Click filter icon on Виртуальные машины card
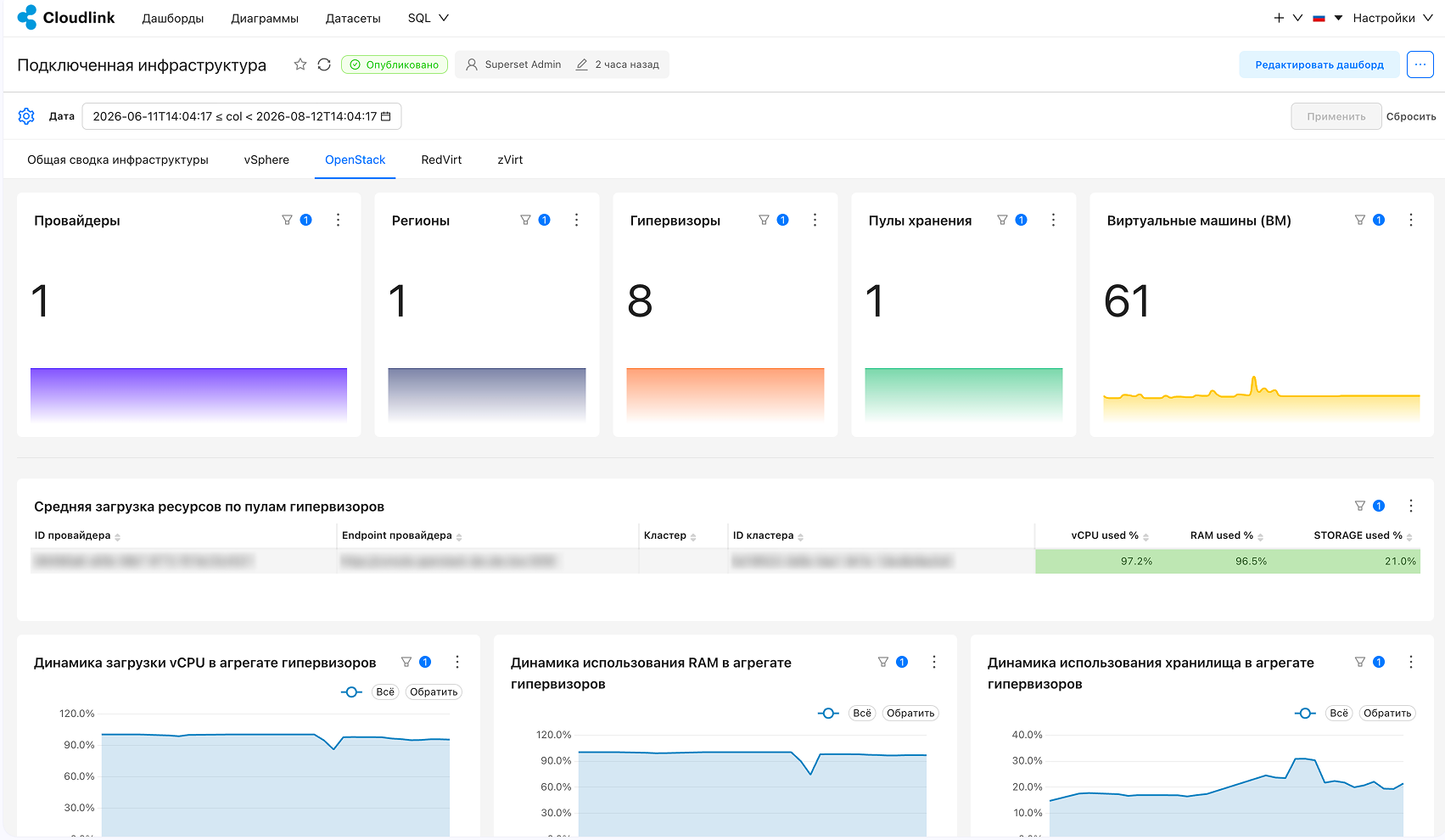 coord(1360,220)
